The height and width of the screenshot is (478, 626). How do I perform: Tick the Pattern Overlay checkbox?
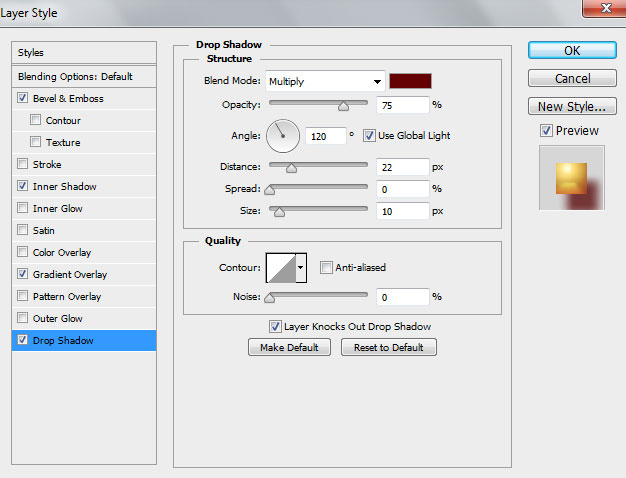pos(22,296)
